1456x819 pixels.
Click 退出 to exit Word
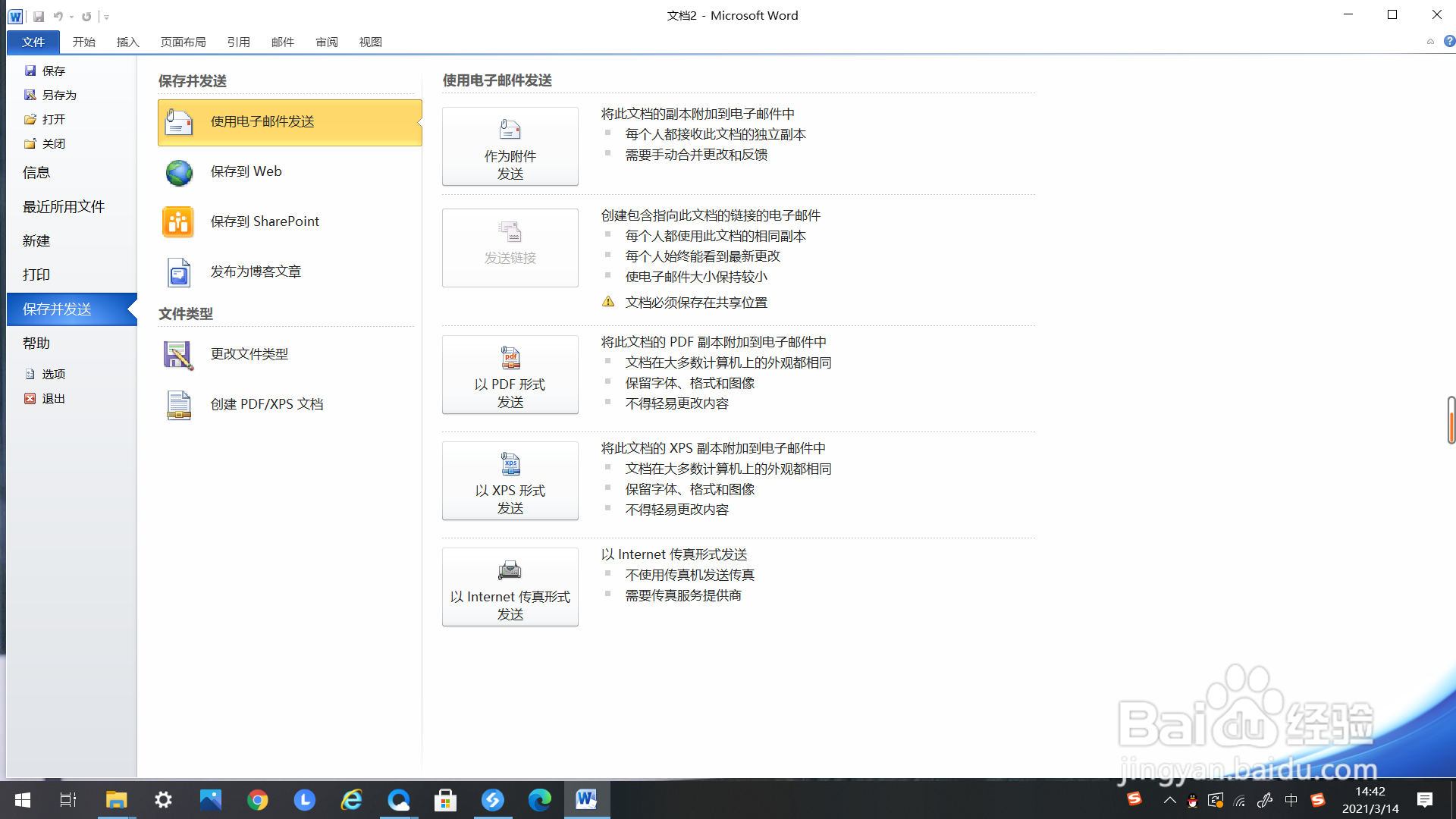[54, 398]
